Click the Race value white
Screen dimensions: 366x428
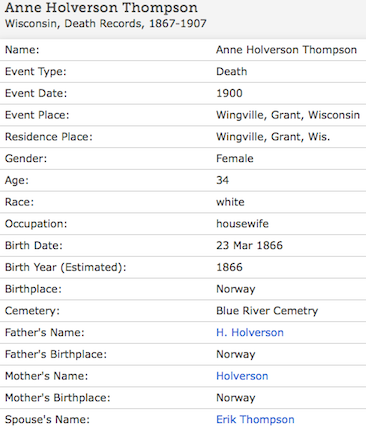(230, 202)
